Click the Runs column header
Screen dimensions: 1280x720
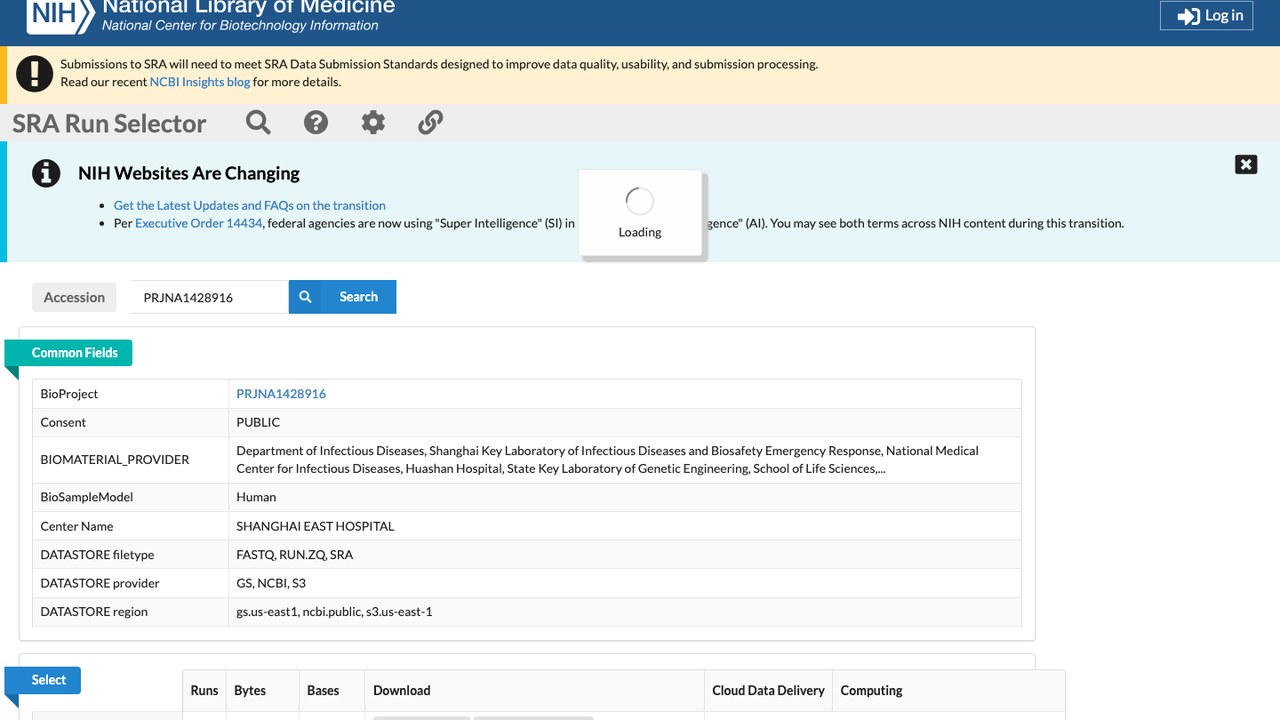(x=204, y=691)
